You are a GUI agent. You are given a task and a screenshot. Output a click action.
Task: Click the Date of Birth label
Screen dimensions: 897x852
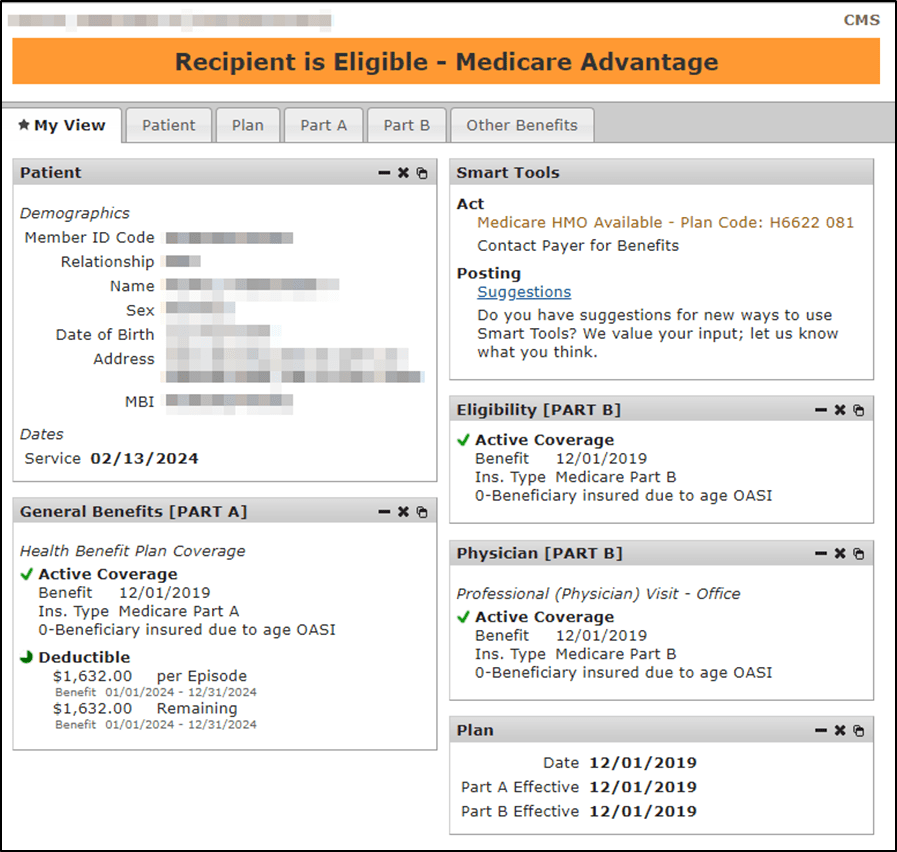(x=105, y=334)
